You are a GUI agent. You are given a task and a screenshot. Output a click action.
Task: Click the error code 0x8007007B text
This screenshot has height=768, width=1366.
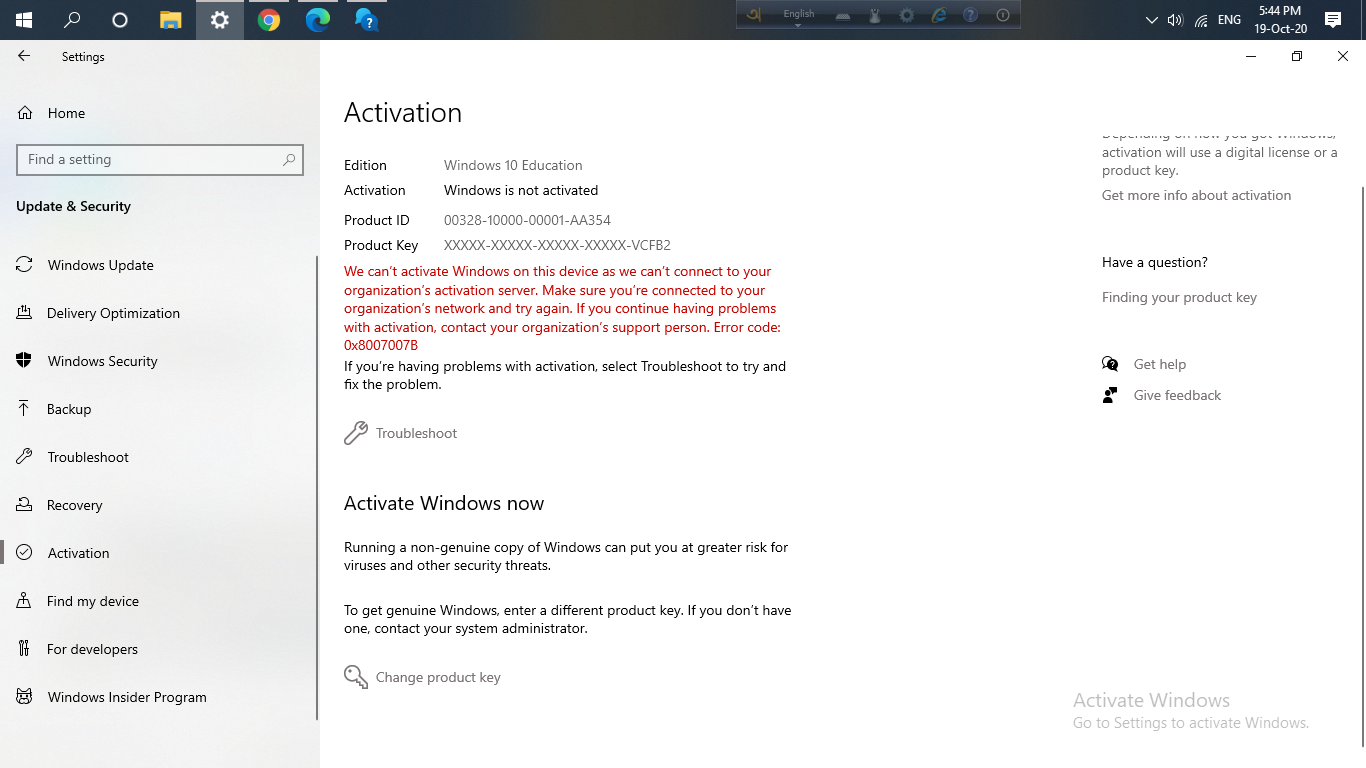point(381,345)
